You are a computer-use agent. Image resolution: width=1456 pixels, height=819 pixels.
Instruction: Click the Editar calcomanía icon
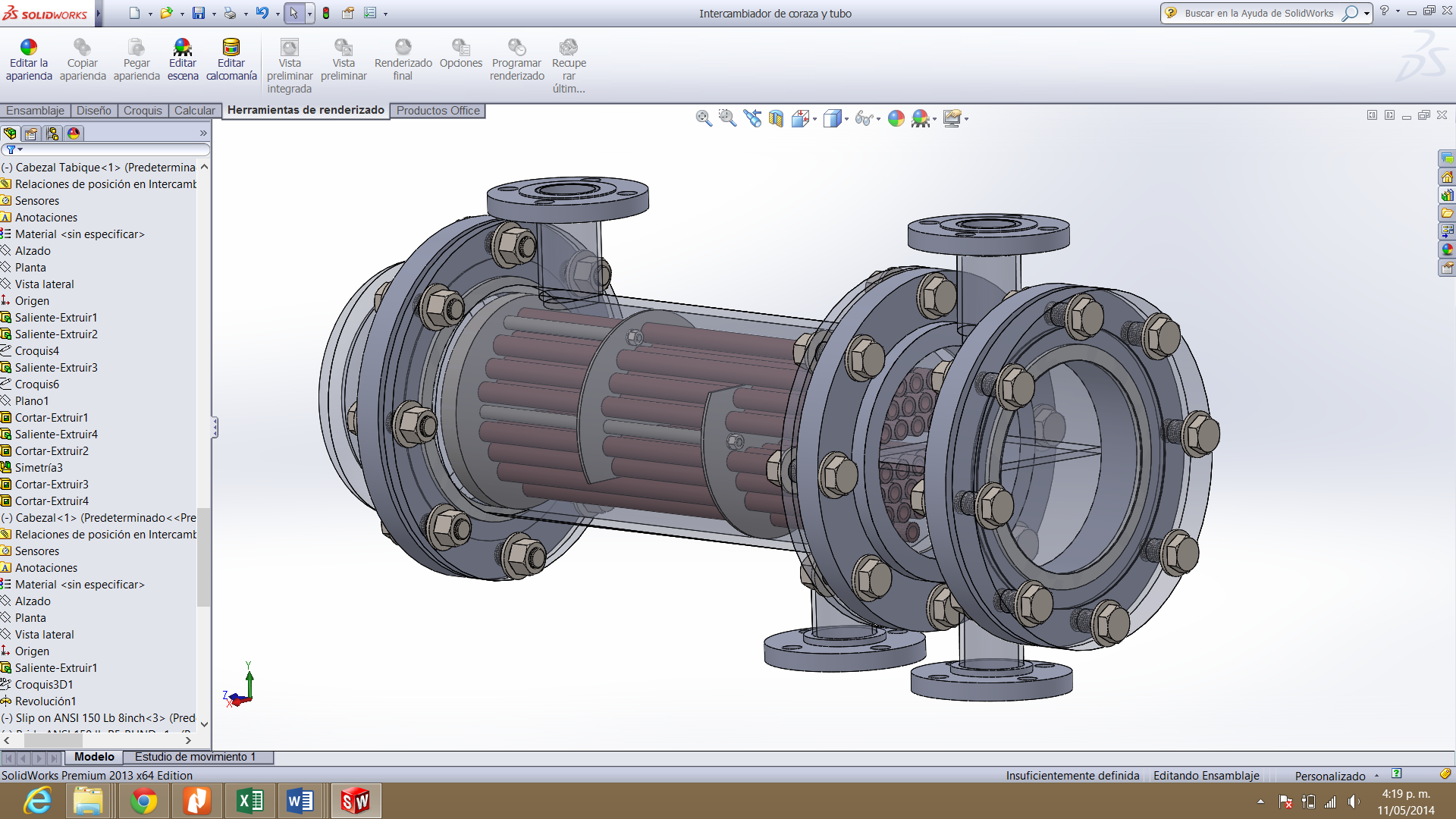(x=231, y=48)
